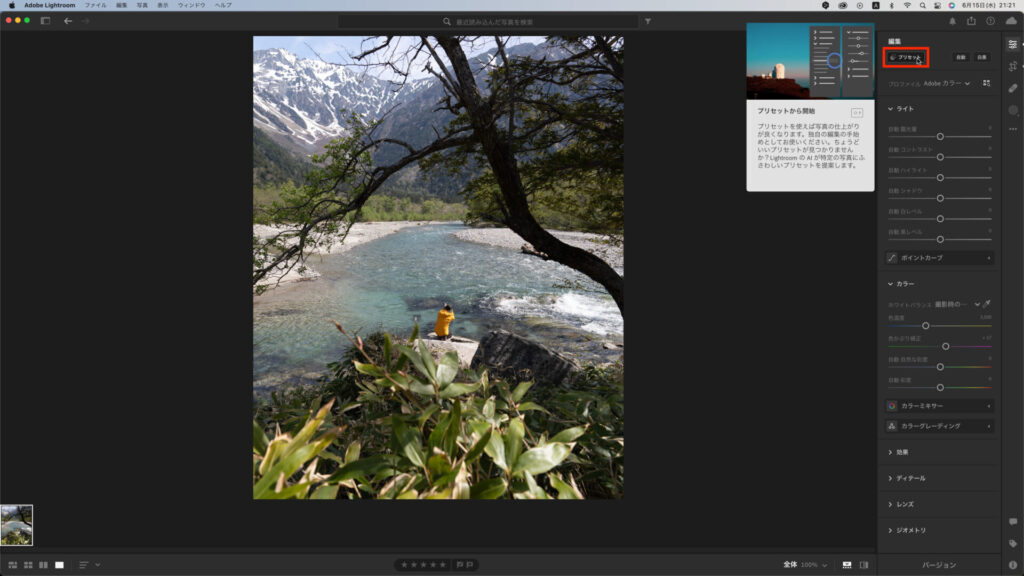Open macOS Spotlight search icon
Screen dimensions: 1024x576
point(922,5)
